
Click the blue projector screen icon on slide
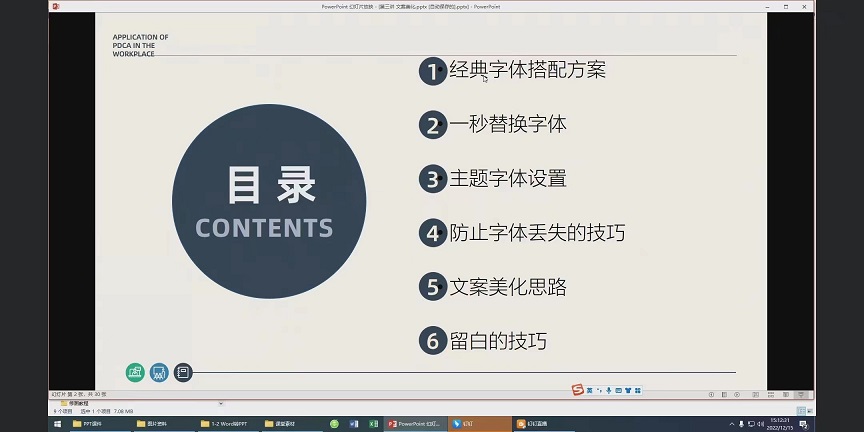coord(158,372)
